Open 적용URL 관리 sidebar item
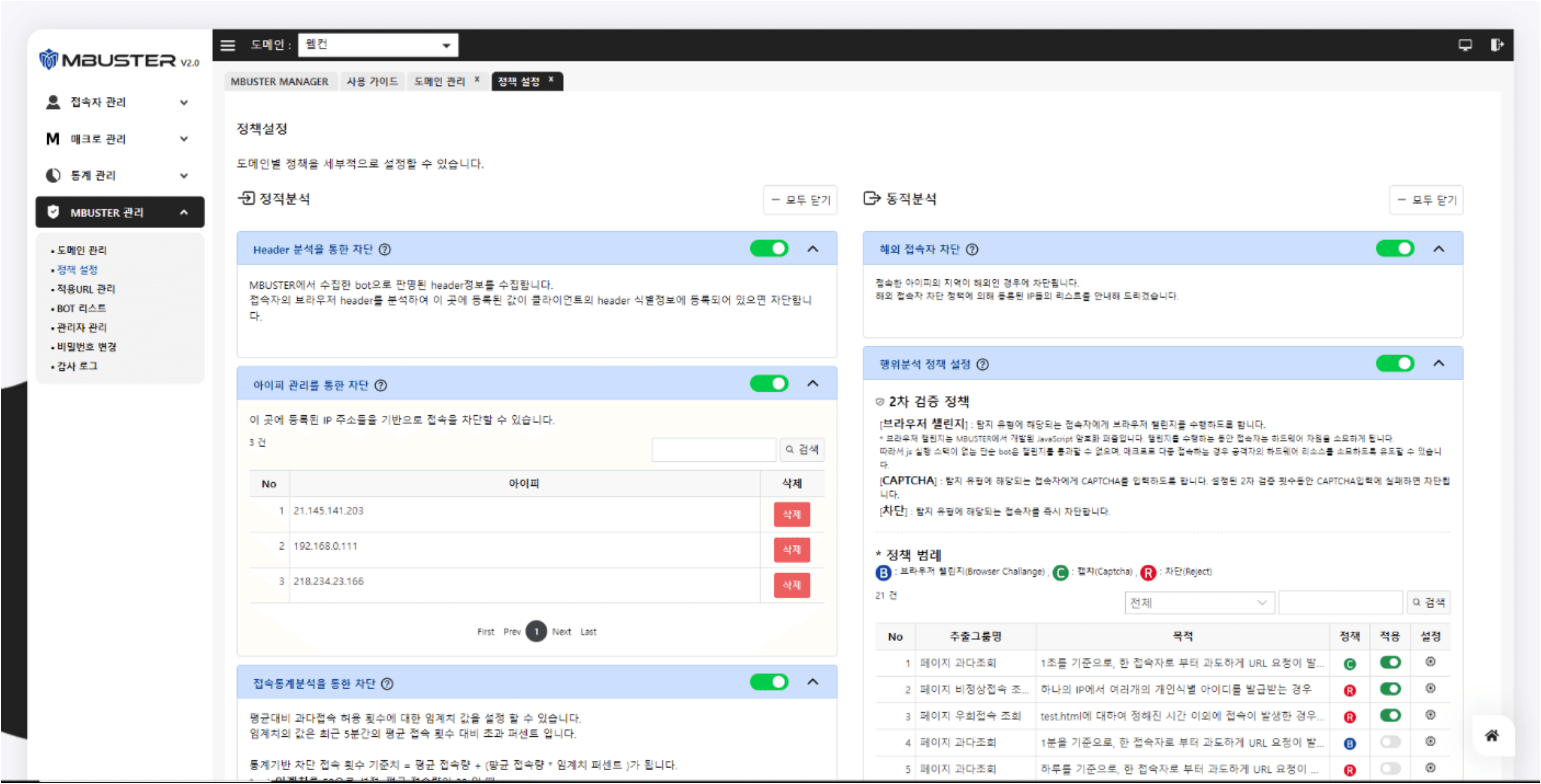 click(86, 289)
